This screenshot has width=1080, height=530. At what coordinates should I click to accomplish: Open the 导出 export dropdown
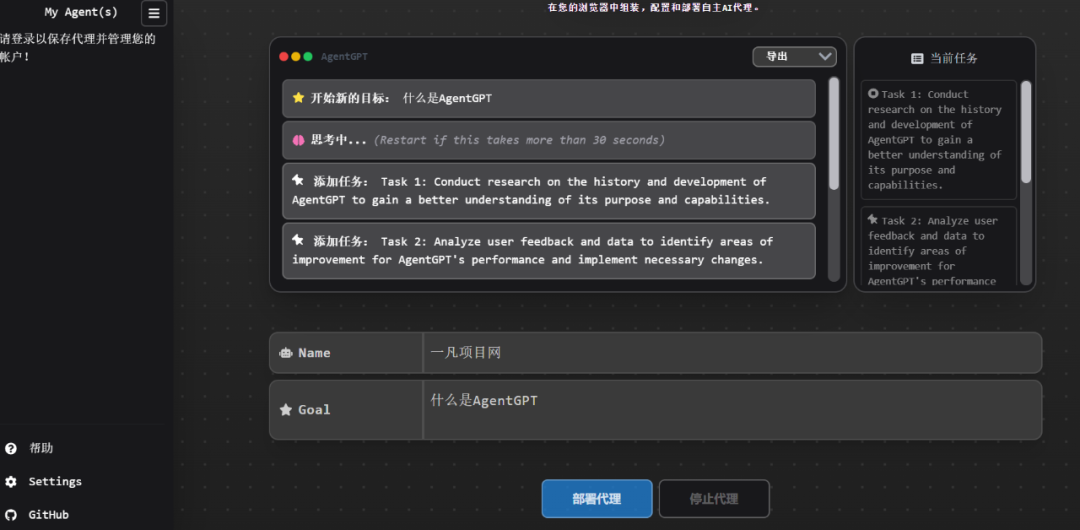794,57
